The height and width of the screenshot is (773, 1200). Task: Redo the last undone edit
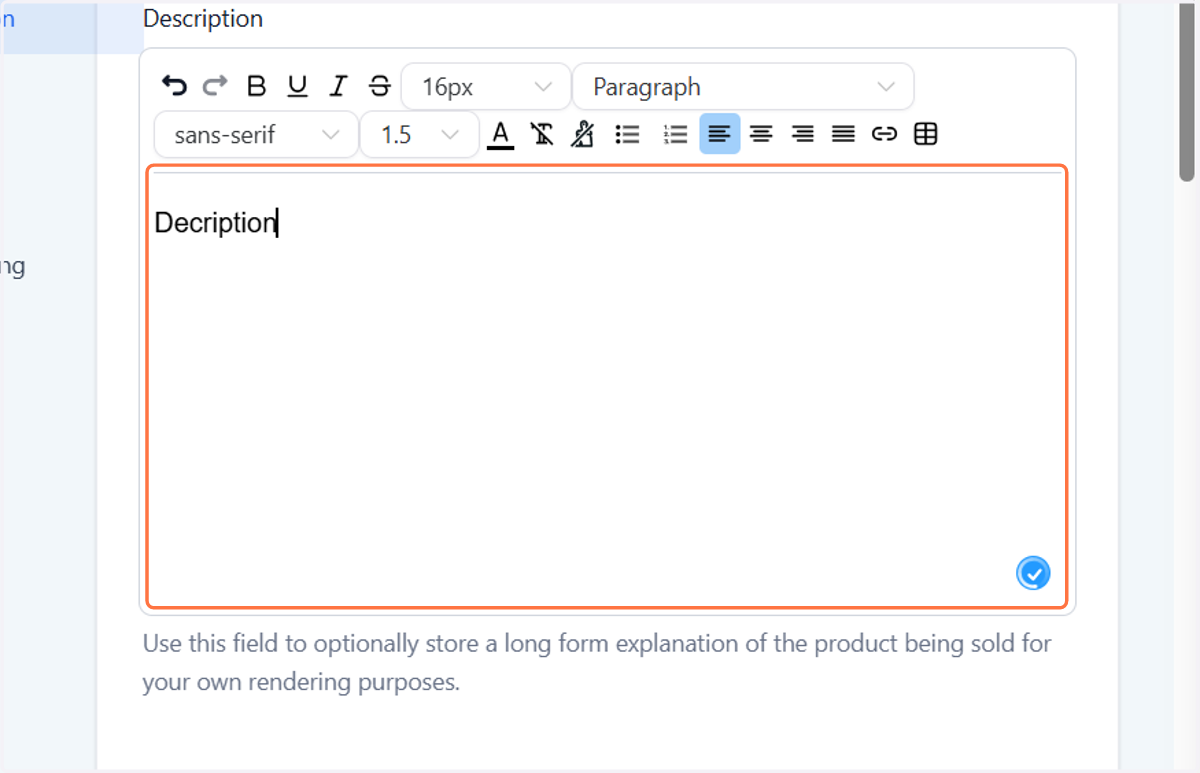pos(215,86)
